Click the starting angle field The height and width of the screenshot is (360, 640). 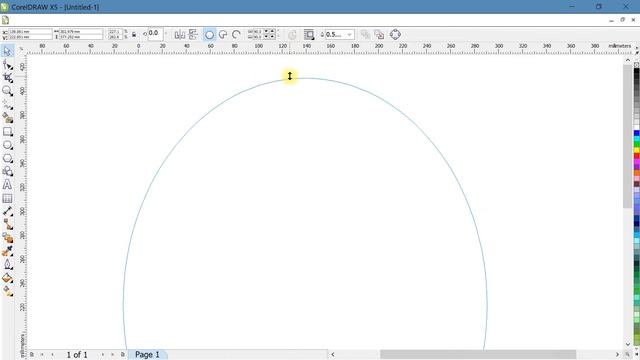click(256, 31)
